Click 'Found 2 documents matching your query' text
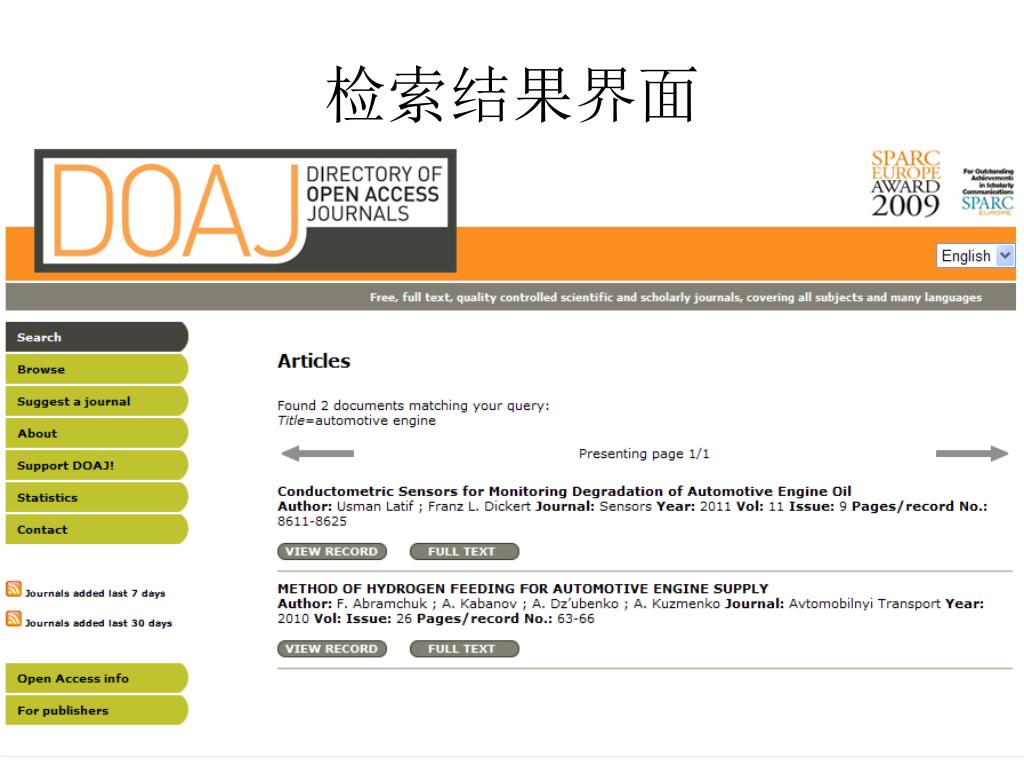 pyautogui.click(x=413, y=406)
